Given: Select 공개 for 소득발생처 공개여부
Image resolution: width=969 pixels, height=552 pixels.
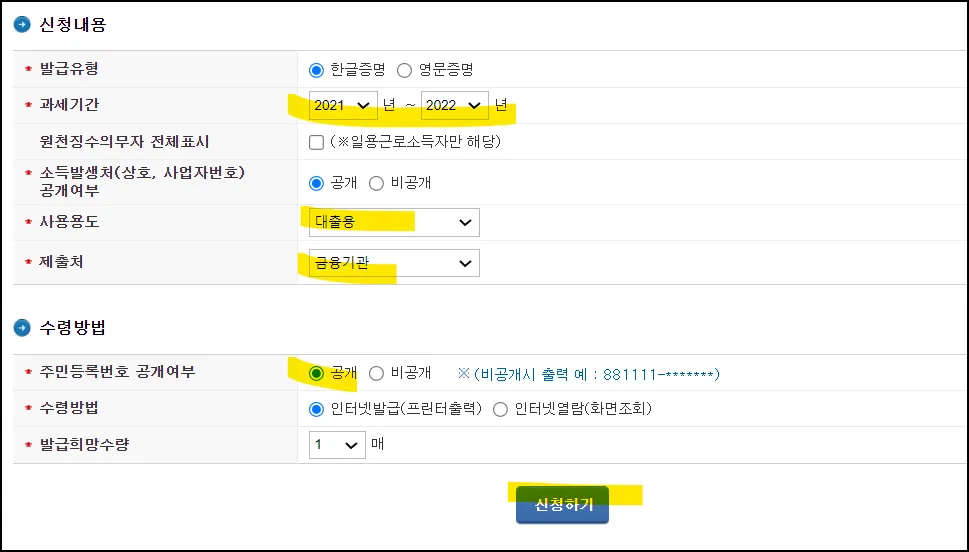Looking at the screenshot, I should click(317, 183).
